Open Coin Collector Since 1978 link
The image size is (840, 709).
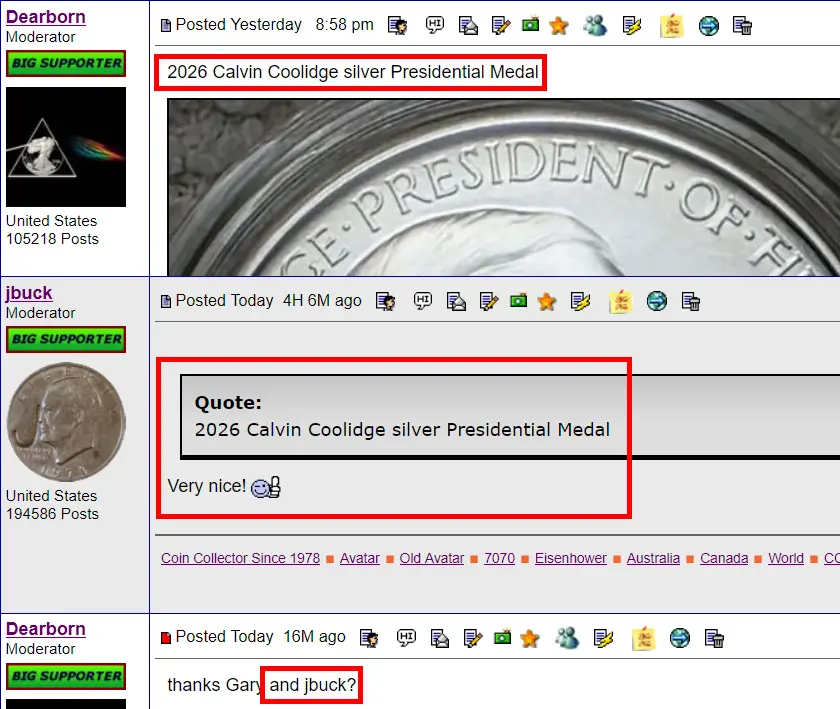click(241, 558)
